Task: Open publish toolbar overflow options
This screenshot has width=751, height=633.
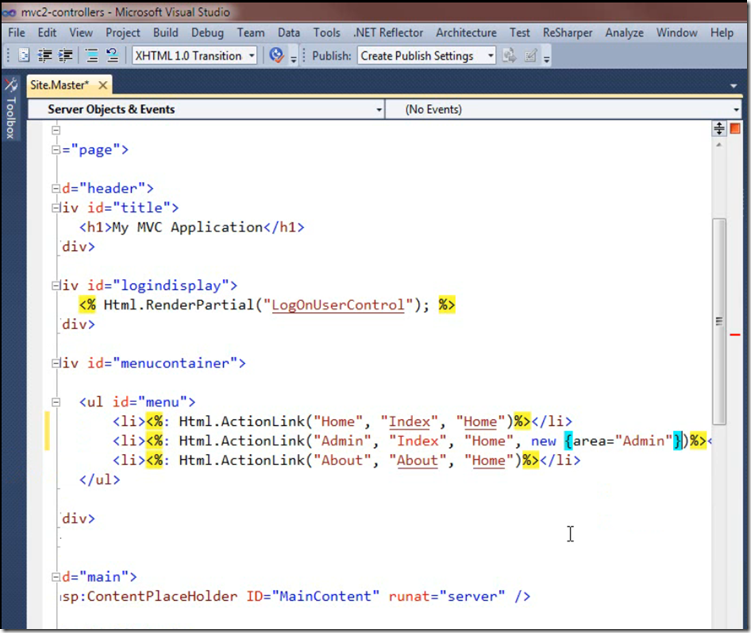Action: click(x=546, y=58)
